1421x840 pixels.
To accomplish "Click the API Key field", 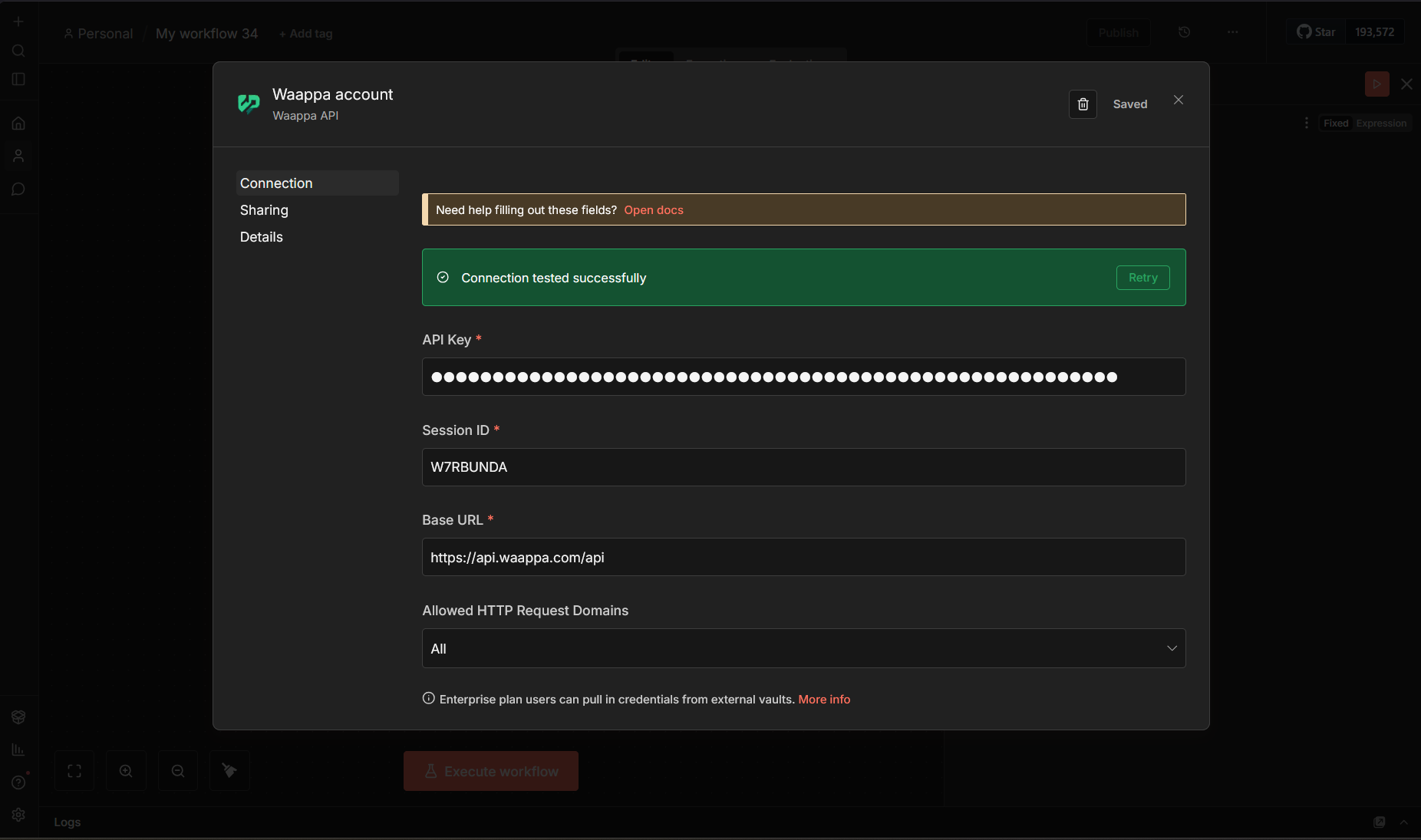I will 803,377.
